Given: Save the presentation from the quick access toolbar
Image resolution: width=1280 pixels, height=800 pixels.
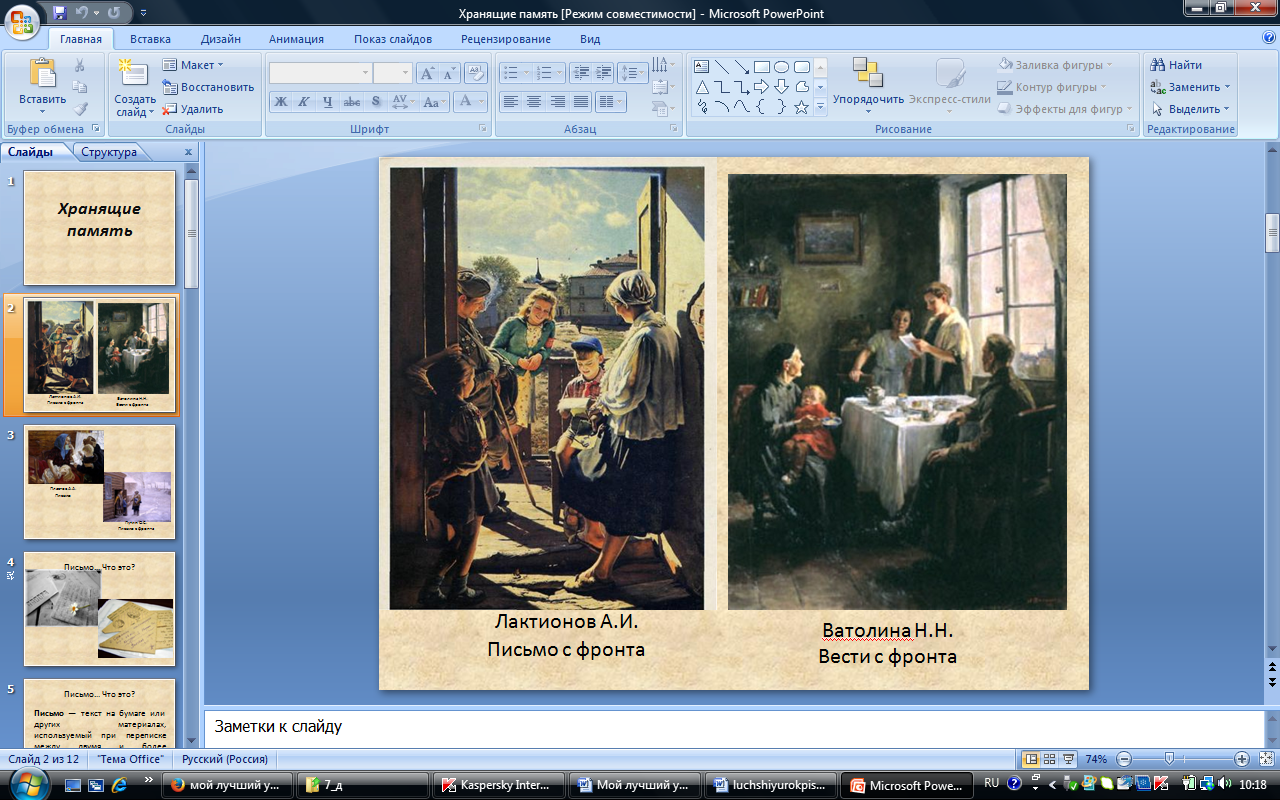Looking at the screenshot, I should click(x=60, y=13).
